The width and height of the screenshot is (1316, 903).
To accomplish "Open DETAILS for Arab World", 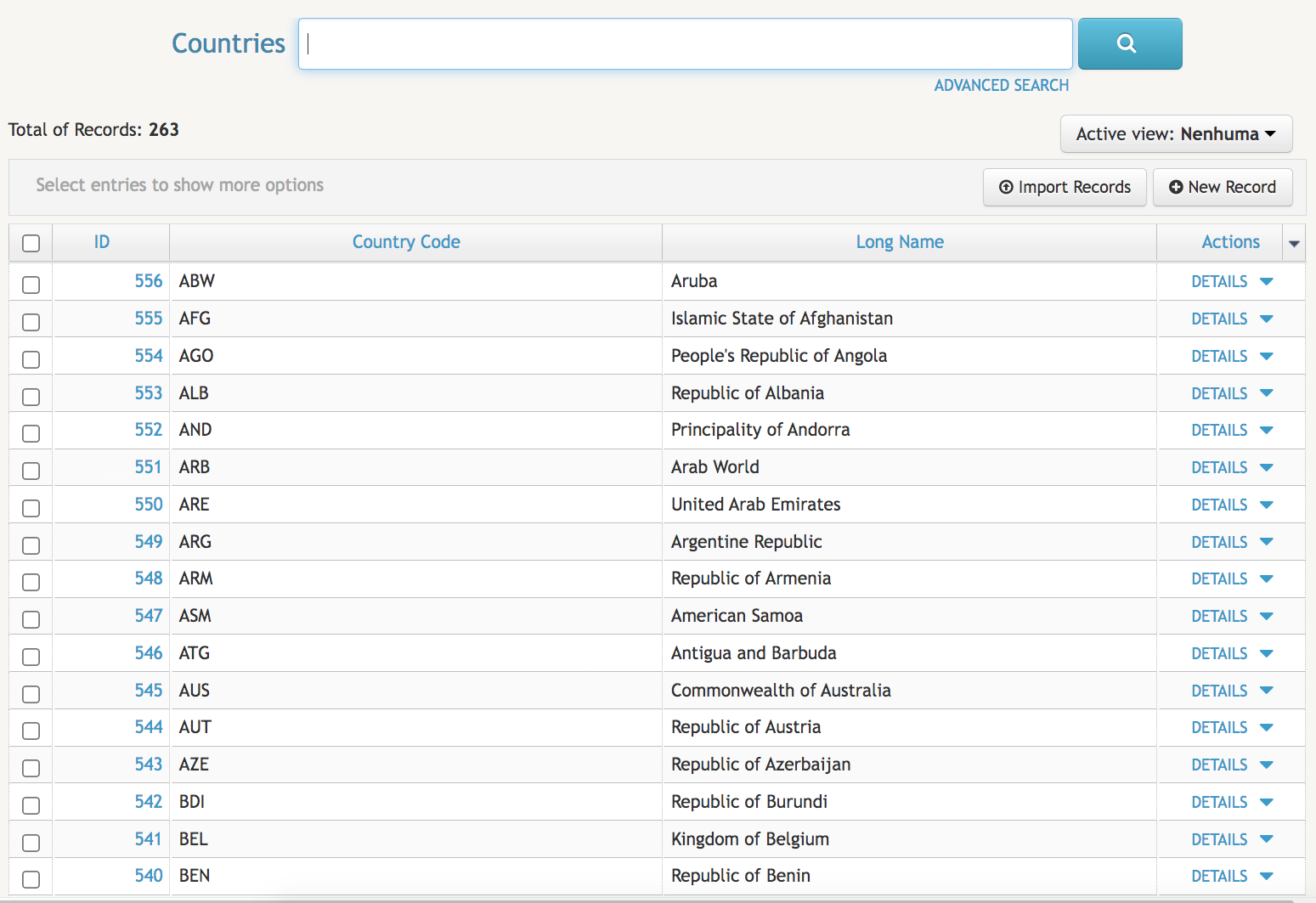I will click(x=1219, y=467).
